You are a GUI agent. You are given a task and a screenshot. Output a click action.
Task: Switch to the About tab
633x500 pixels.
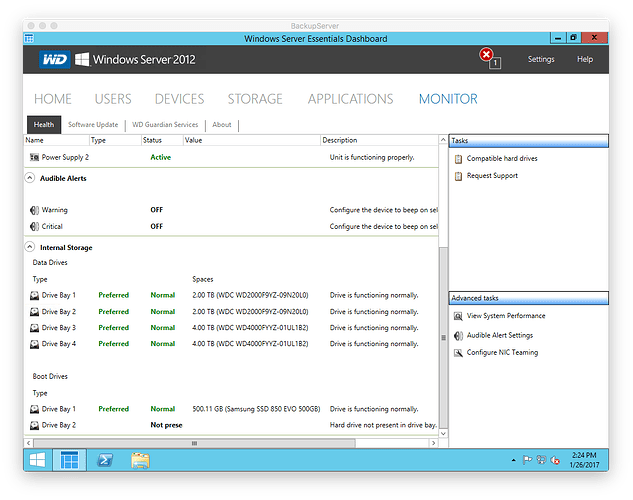point(222,125)
